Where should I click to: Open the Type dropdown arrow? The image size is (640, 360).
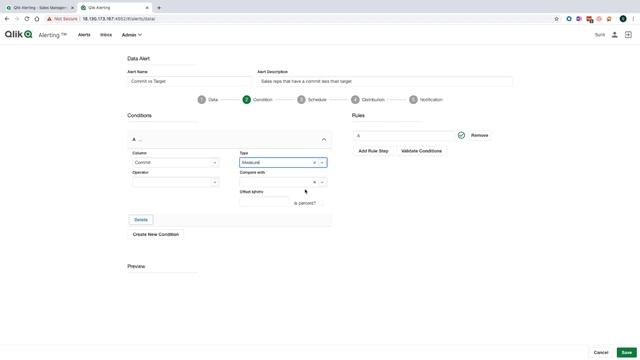322,162
